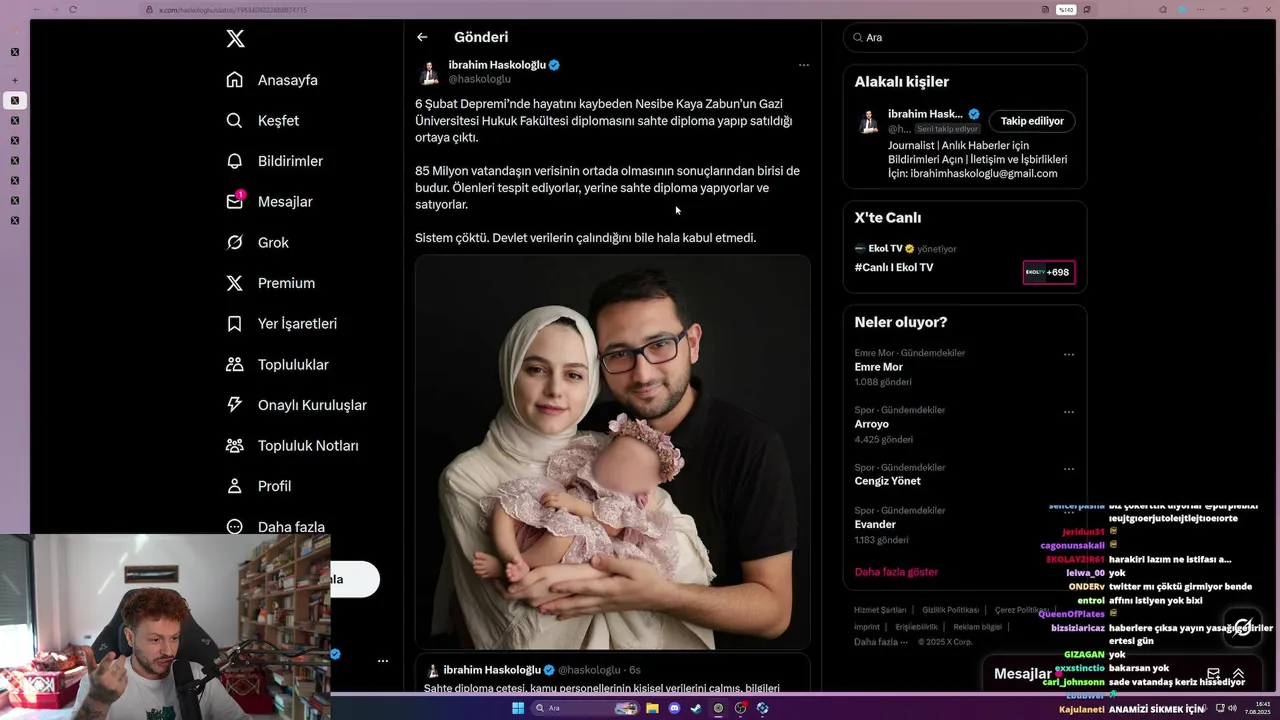This screenshot has height=720, width=1280.
Task: Open the #Canlı | Ekol TV live link
Action: 893,268
